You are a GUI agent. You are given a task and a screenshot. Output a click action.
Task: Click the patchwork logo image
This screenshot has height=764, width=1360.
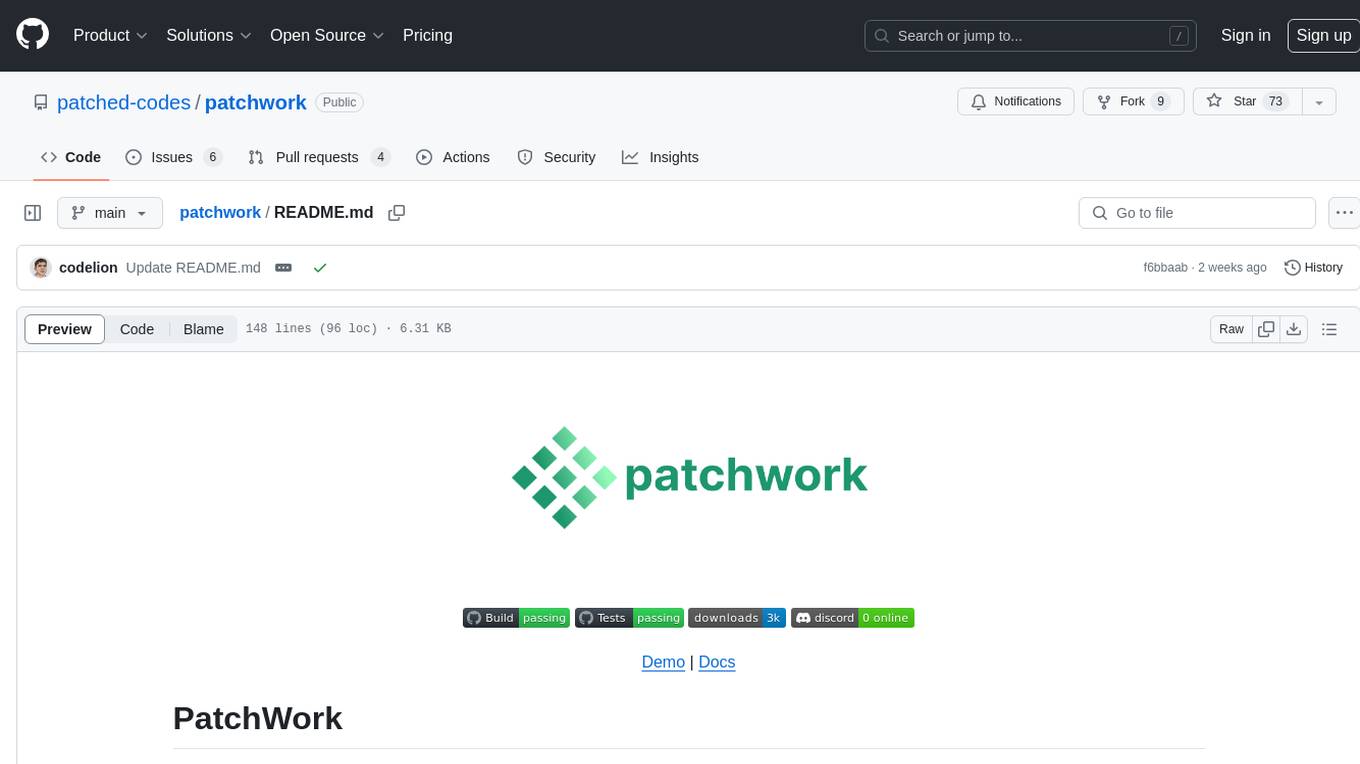click(689, 478)
